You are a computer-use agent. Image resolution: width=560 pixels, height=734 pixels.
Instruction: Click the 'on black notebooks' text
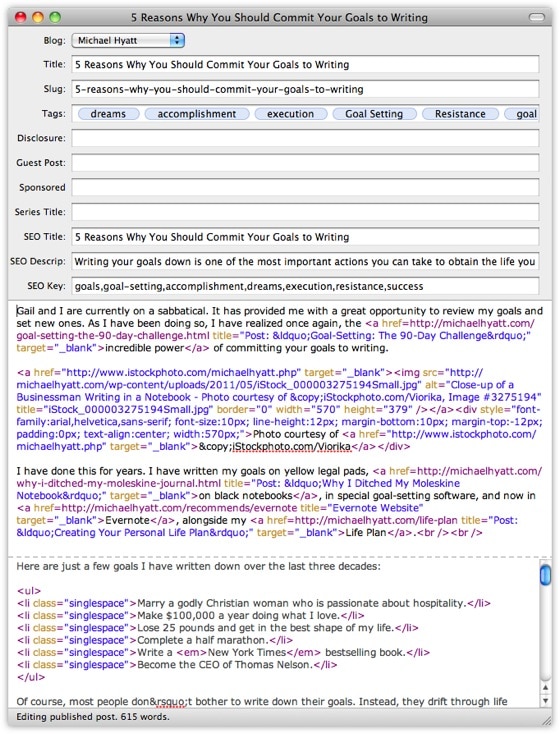tap(246, 495)
